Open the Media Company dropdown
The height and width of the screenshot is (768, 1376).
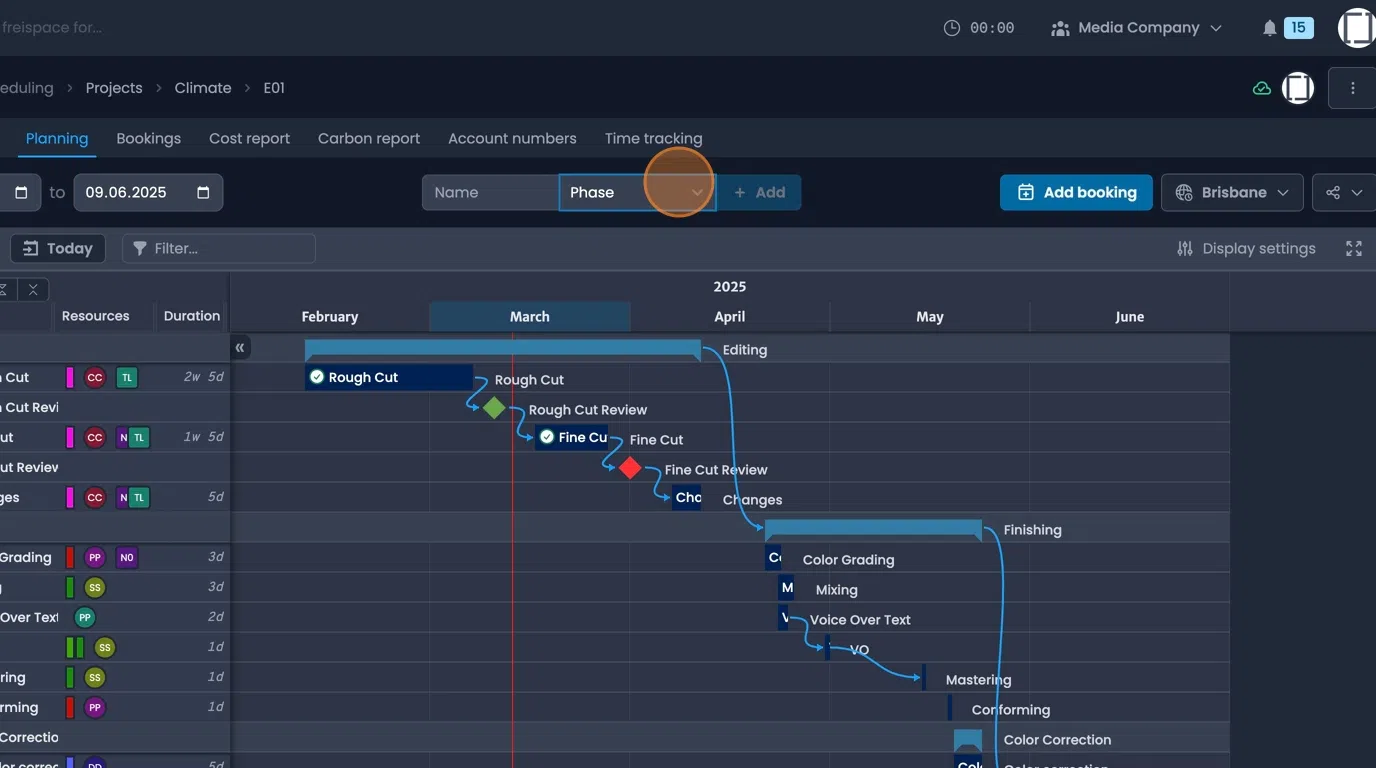coord(1136,28)
